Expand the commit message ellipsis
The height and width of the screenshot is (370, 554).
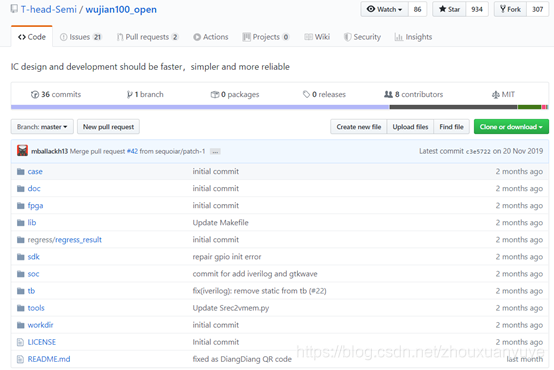(215, 152)
